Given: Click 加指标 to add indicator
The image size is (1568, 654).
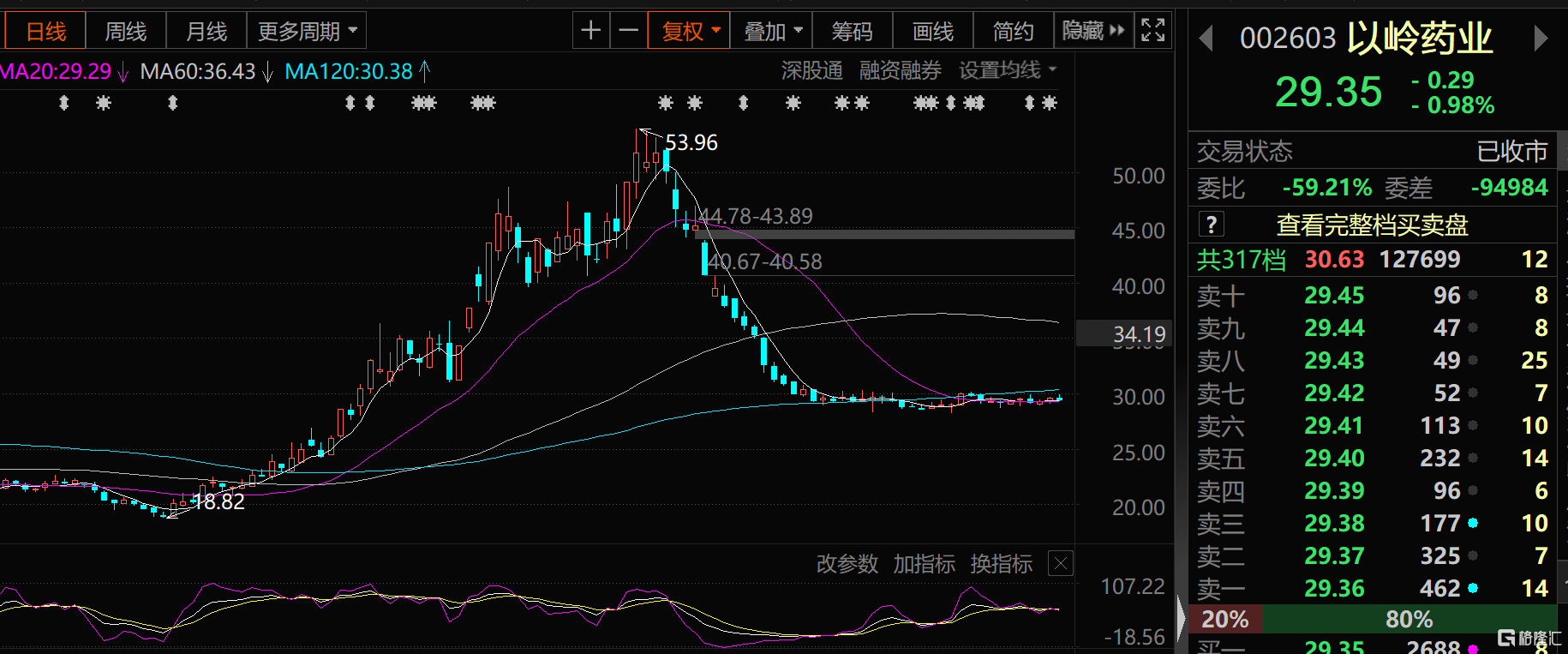Looking at the screenshot, I should click(925, 563).
